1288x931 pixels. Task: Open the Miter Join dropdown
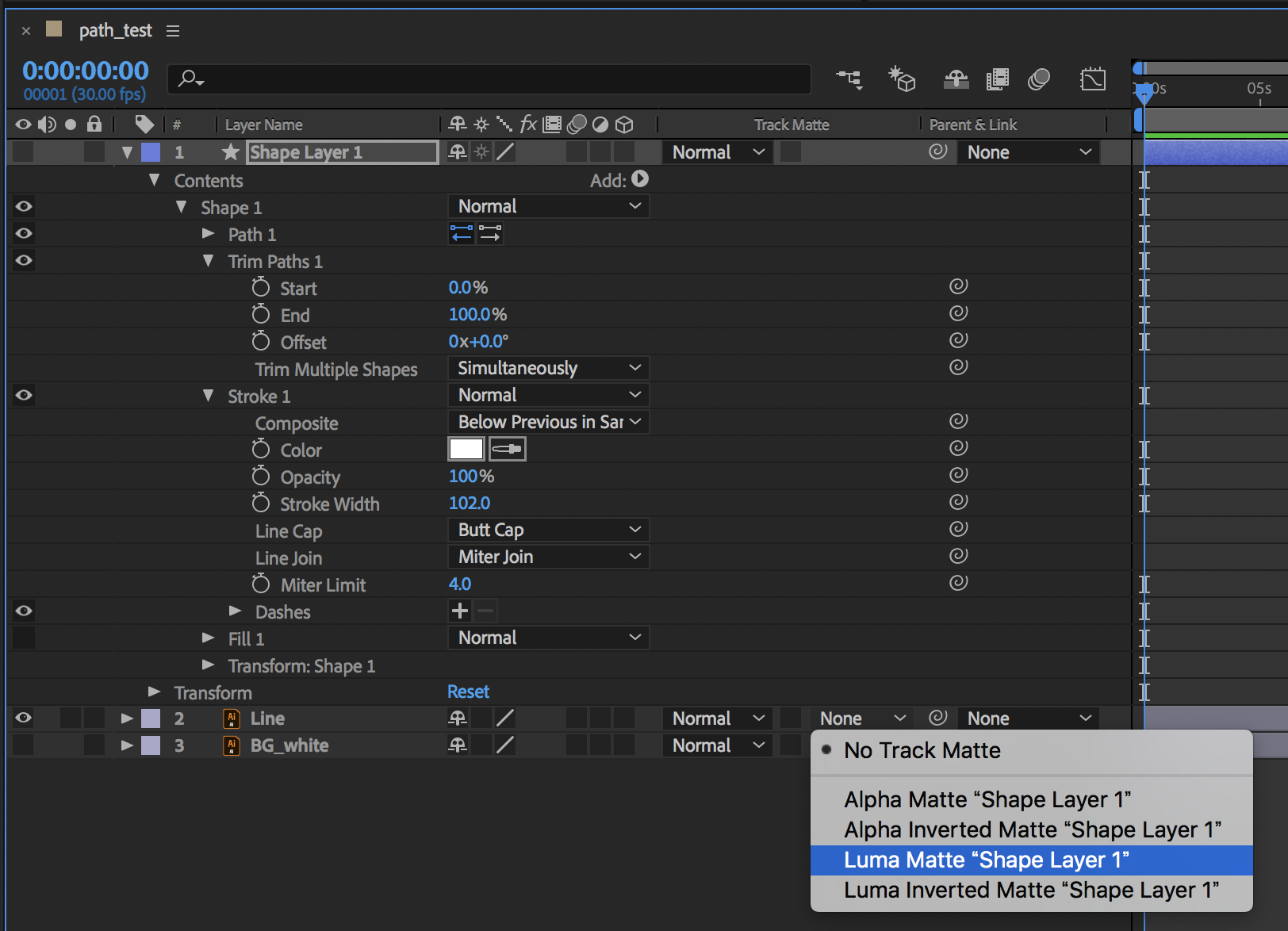pyautogui.click(x=549, y=557)
